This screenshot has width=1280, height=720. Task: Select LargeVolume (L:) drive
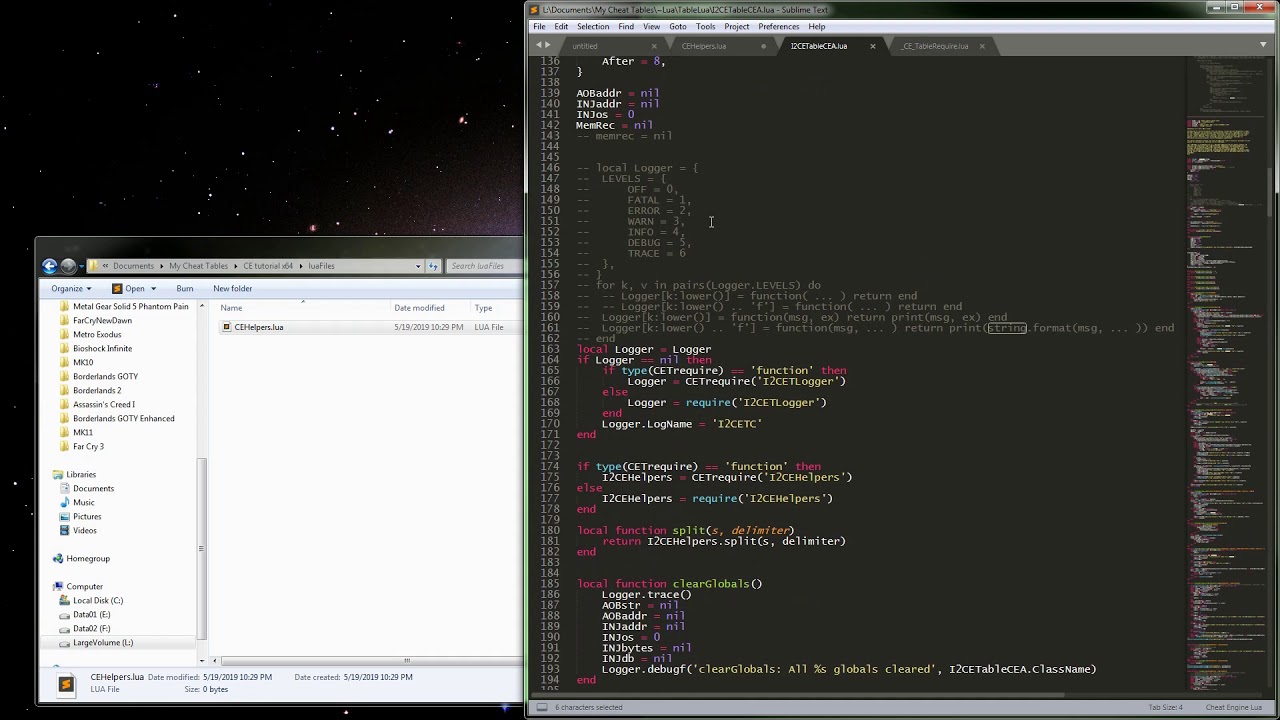click(103, 642)
